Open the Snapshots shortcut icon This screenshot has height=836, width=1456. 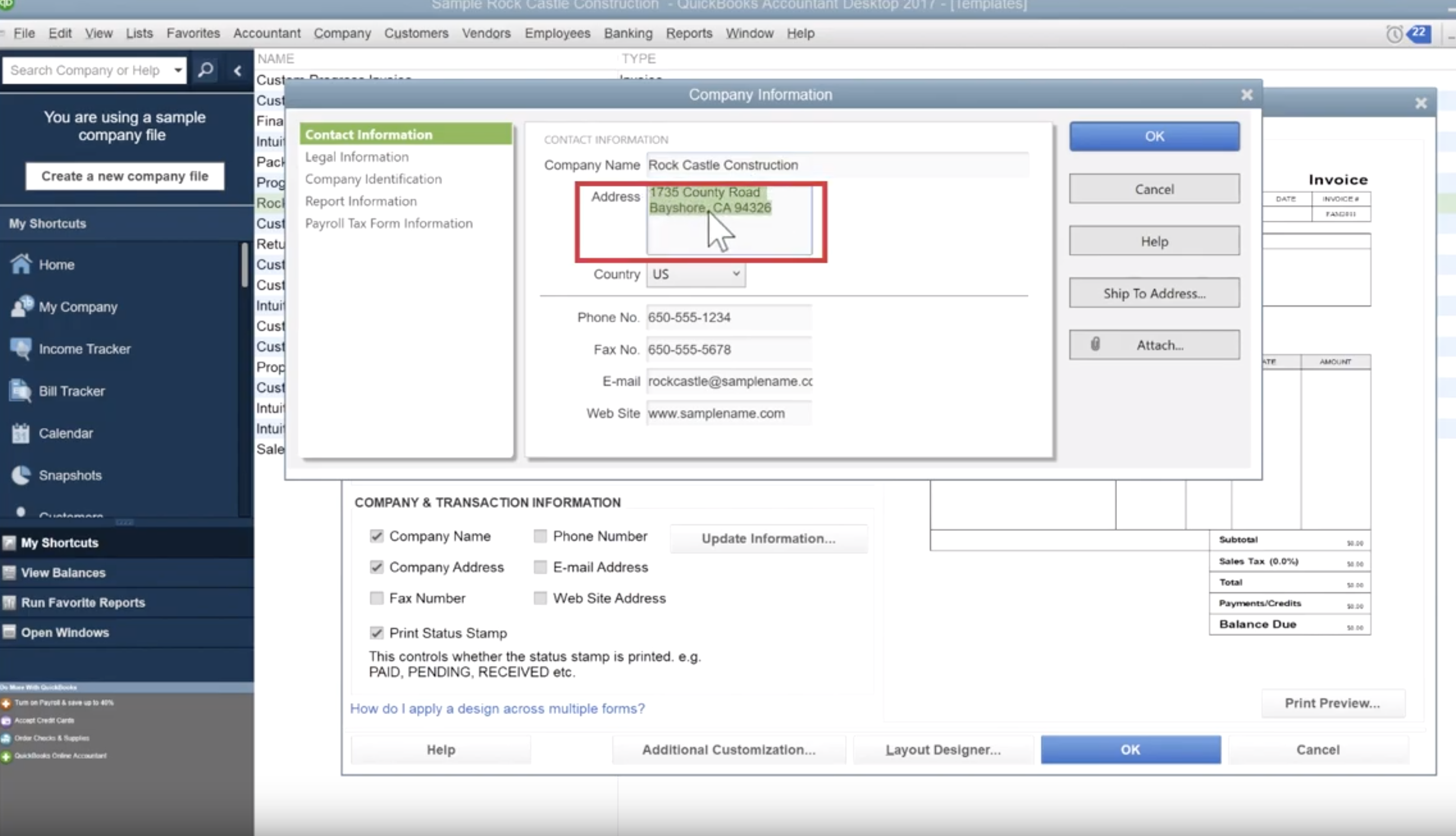point(21,475)
